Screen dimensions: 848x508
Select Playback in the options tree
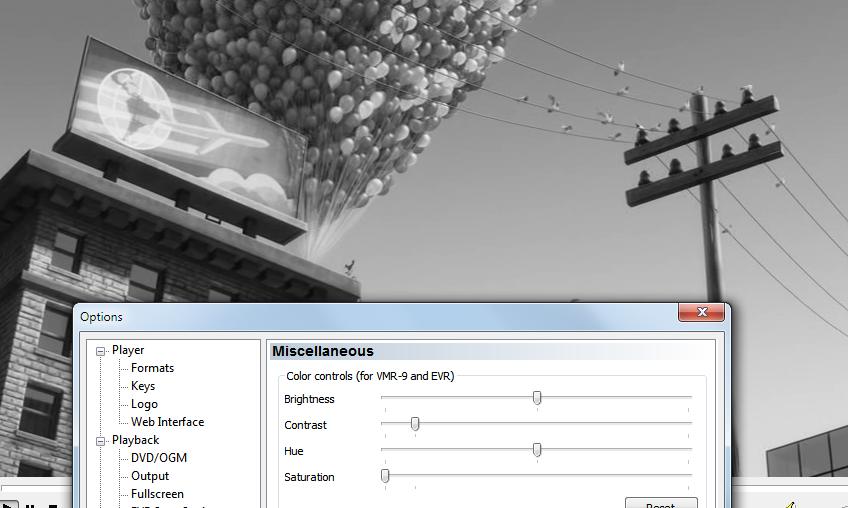click(x=135, y=440)
